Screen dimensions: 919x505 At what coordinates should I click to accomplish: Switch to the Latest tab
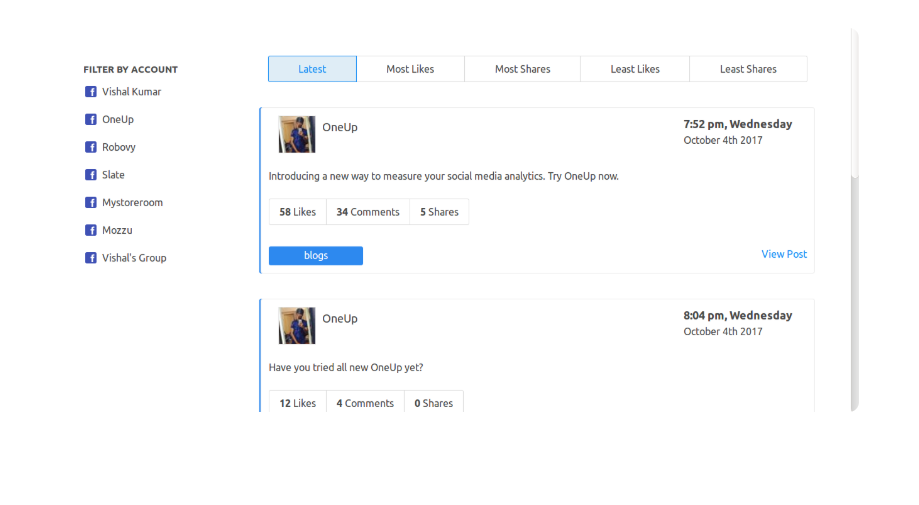[312, 69]
